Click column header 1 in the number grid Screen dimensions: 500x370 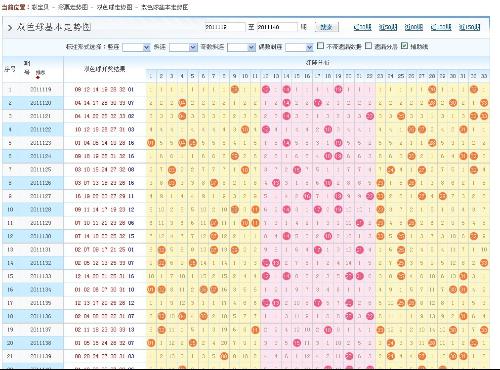[x=151, y=76]
